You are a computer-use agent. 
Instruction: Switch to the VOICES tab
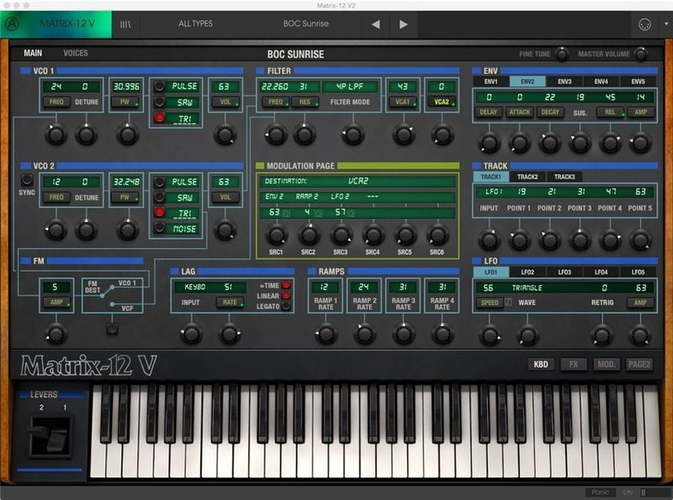[76, 53]
